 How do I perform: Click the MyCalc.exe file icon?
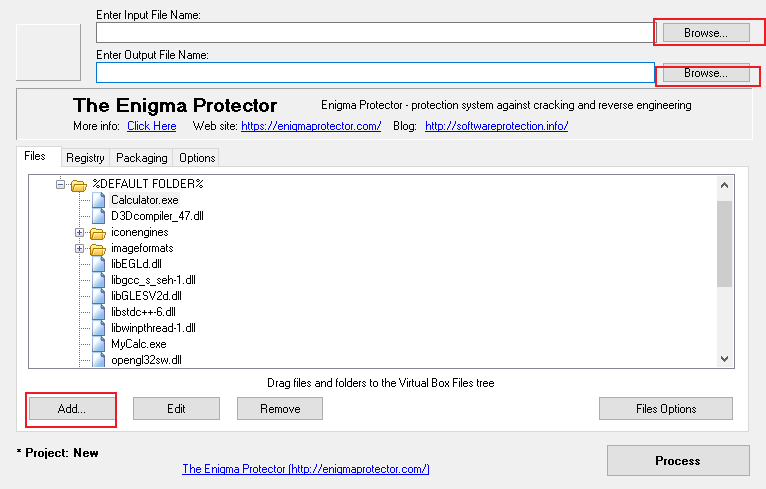tap(99, 344)
